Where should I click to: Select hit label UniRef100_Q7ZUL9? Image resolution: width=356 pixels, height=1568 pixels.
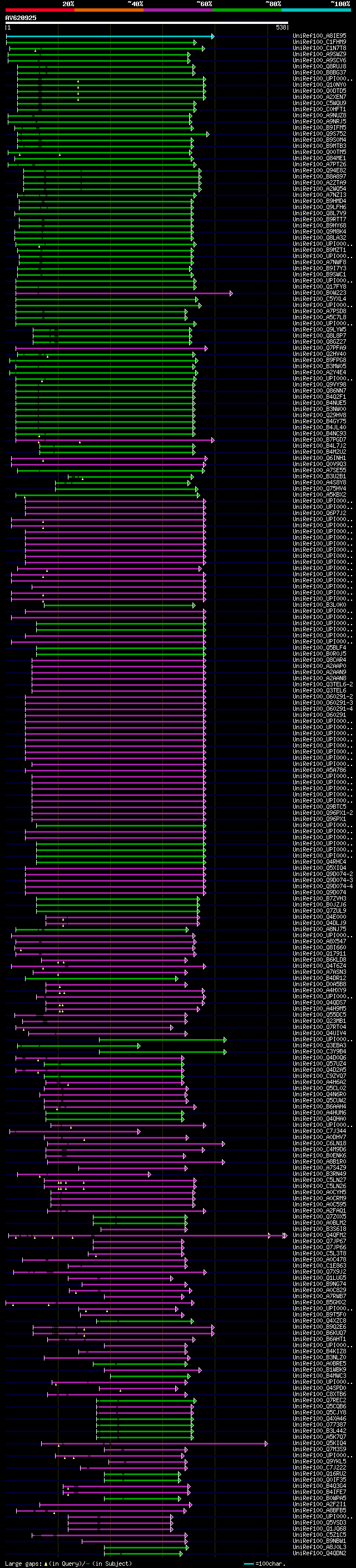pyautogui.click(x=319, y=911)
